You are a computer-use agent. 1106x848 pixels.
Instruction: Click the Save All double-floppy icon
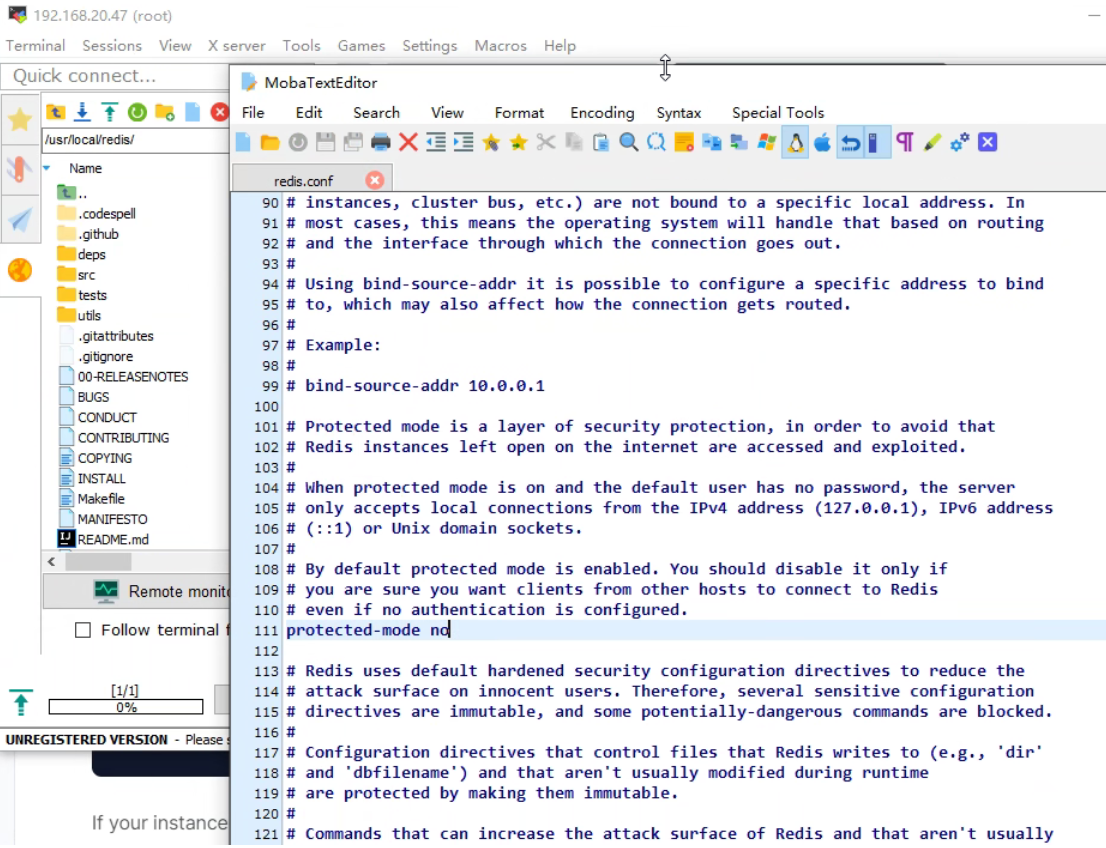(x=353, y=143)
